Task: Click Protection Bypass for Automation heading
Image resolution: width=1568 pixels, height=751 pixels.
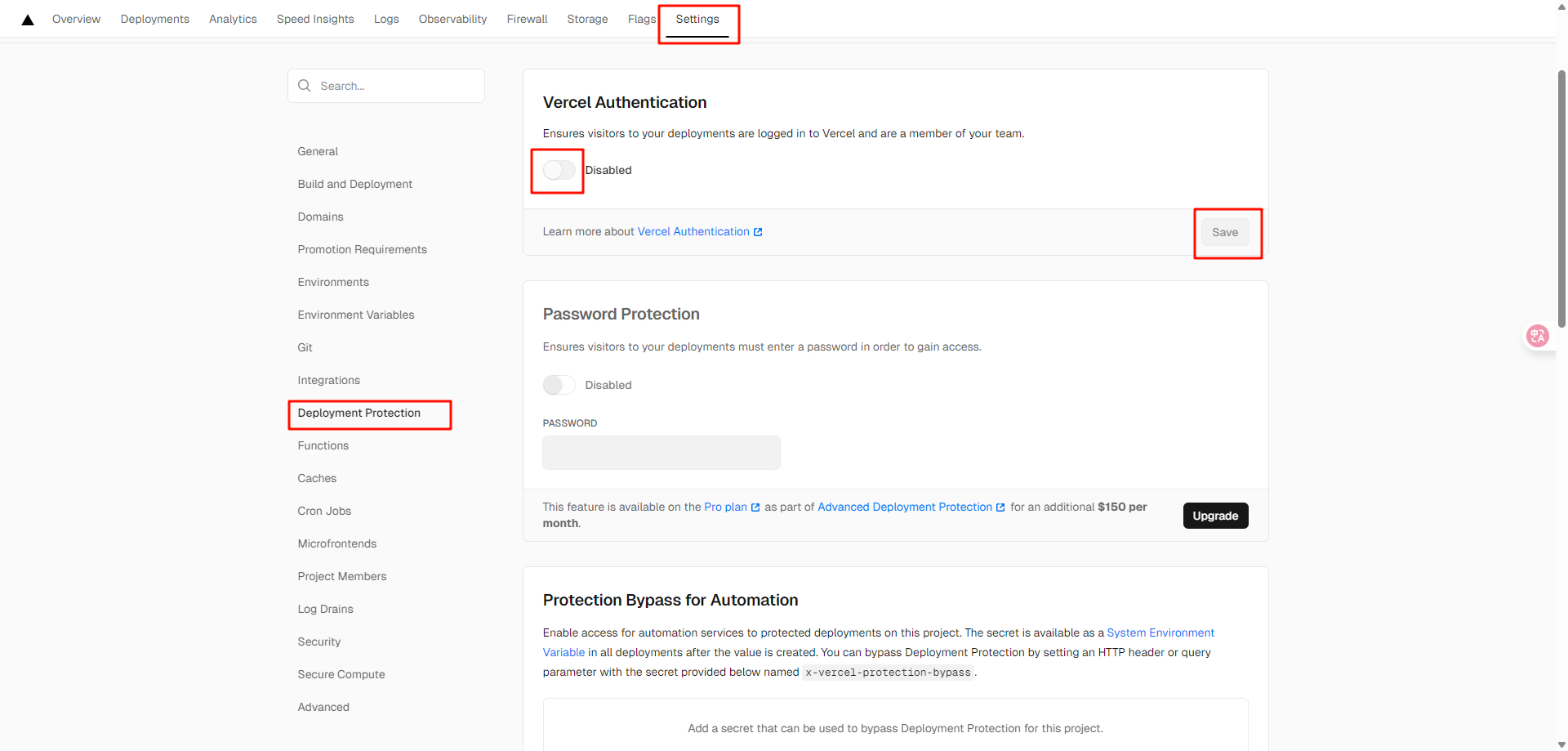Action: pos(670,601)
